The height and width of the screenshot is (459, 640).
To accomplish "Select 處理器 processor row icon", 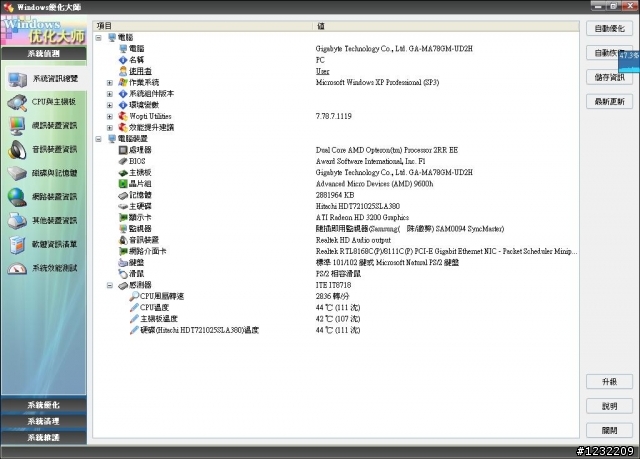I will coord(123,150).
